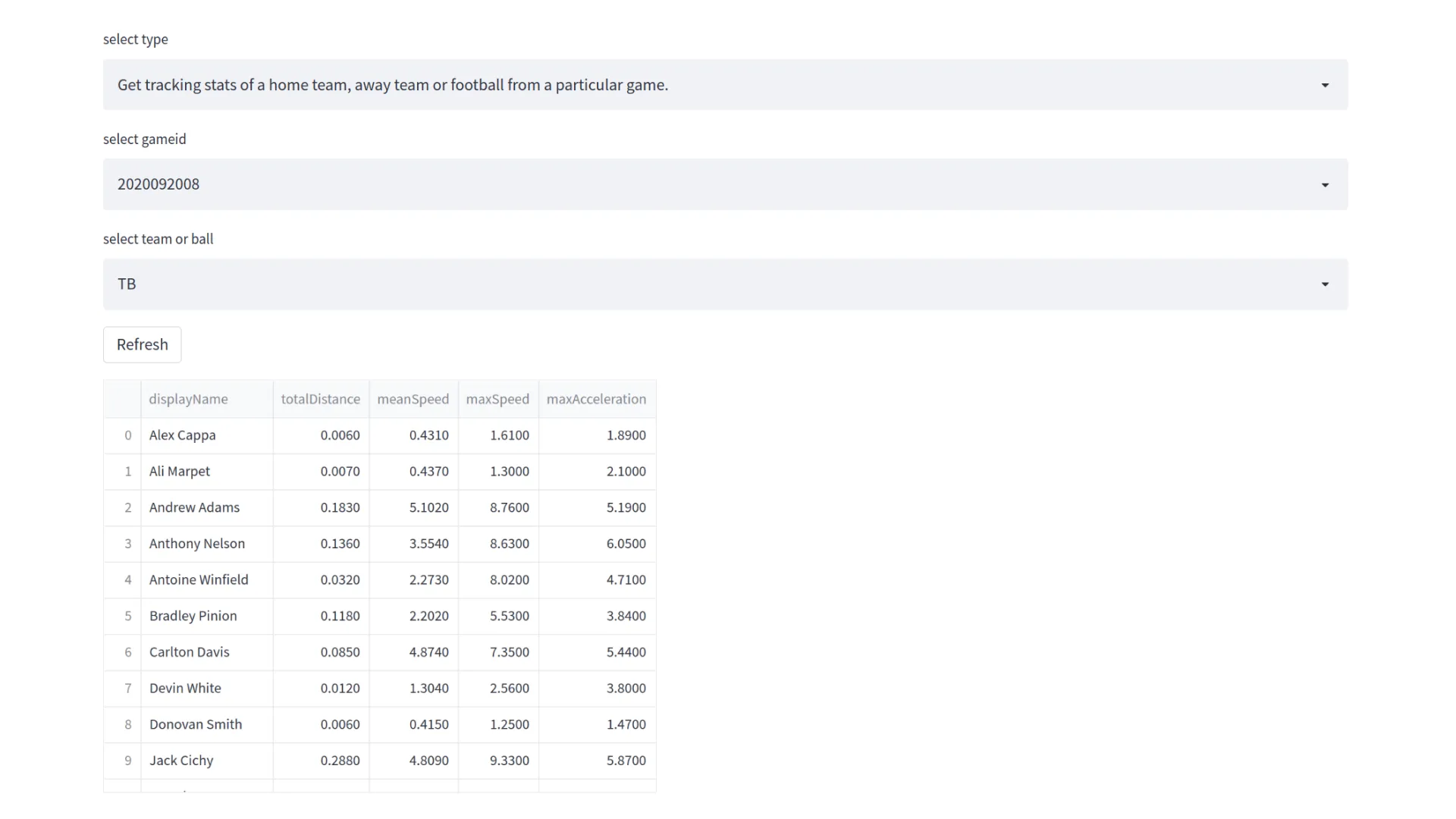1456x819 pixels.
Task: Click Carlton Davis's meanSpeed value 4.8740
Action: point(428,652)
